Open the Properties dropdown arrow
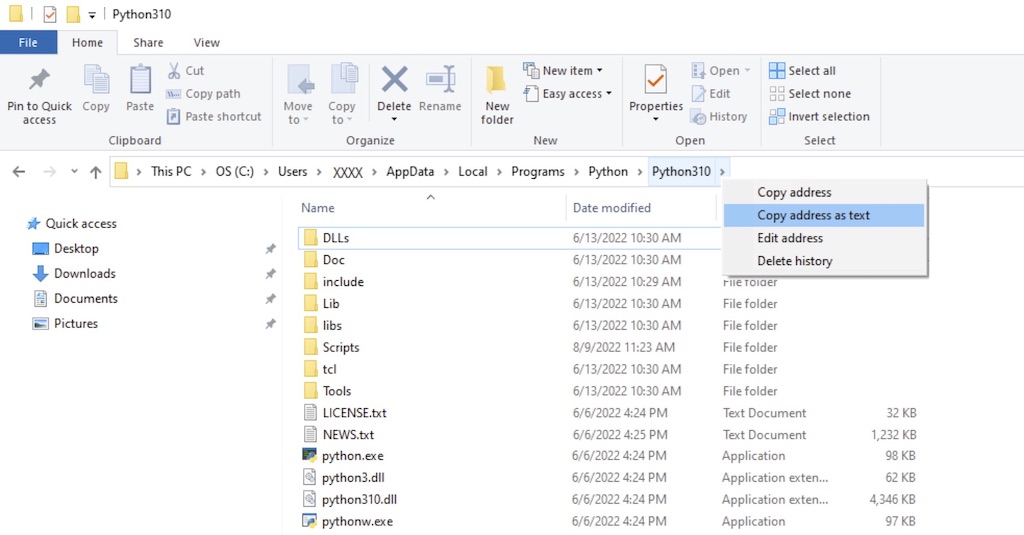 point(656,120)
